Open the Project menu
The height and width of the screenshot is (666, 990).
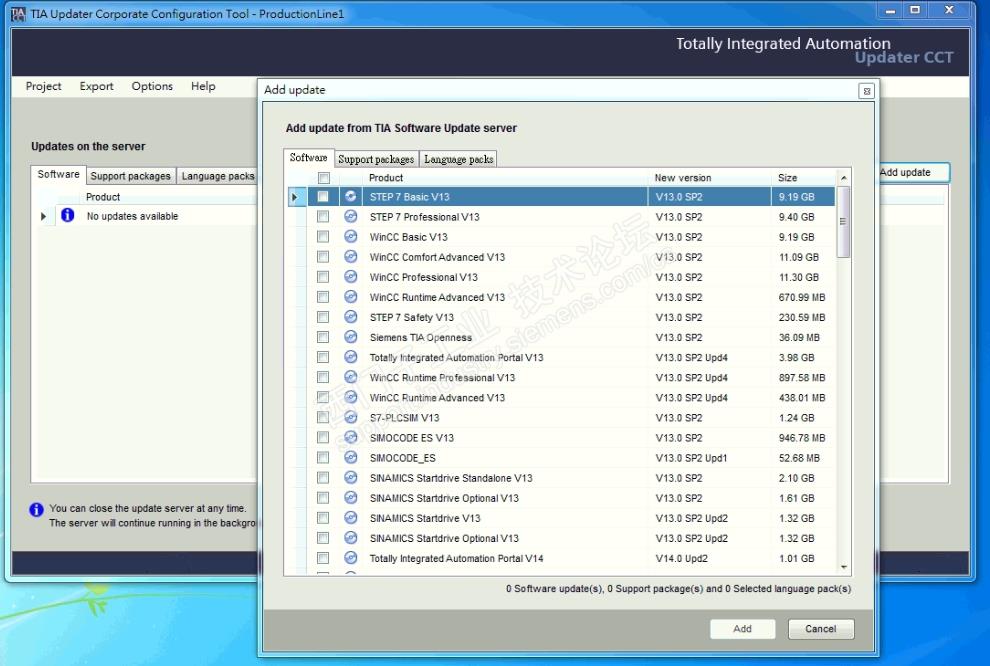click(44, 86)
